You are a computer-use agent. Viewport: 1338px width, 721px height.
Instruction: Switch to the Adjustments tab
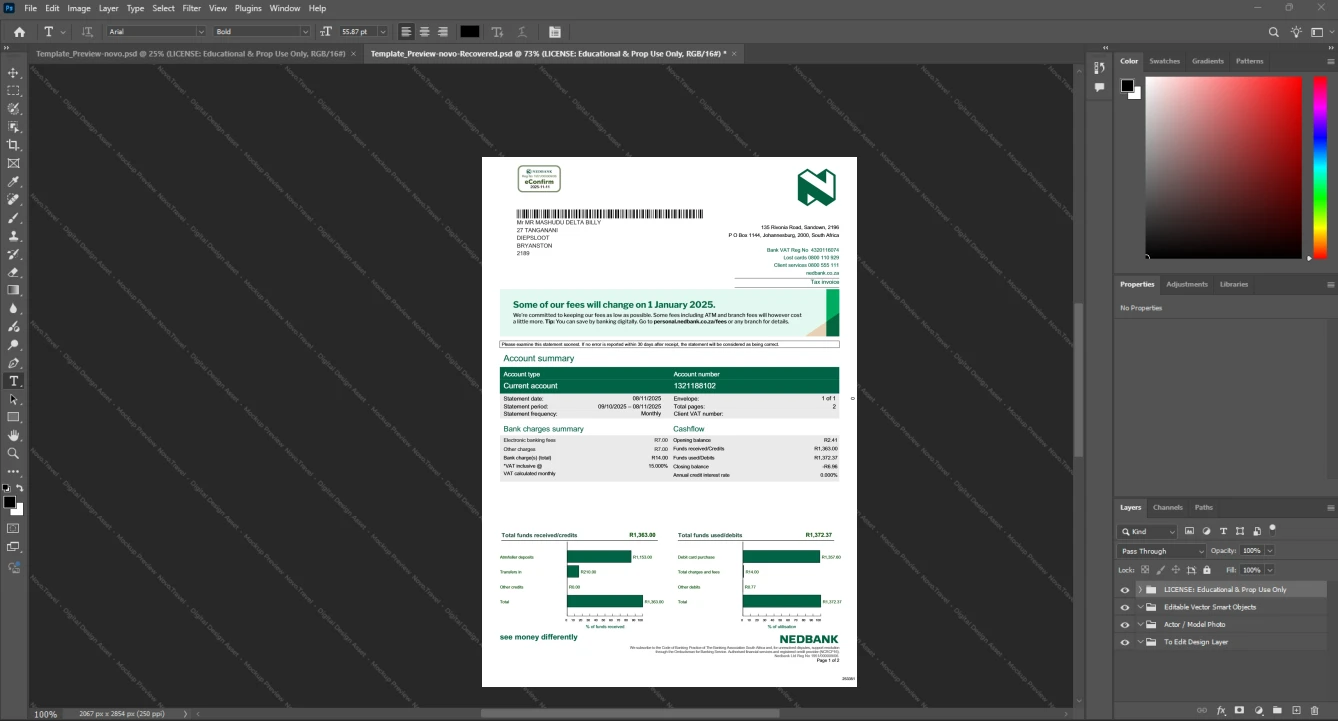click(x=1187, y=284)
